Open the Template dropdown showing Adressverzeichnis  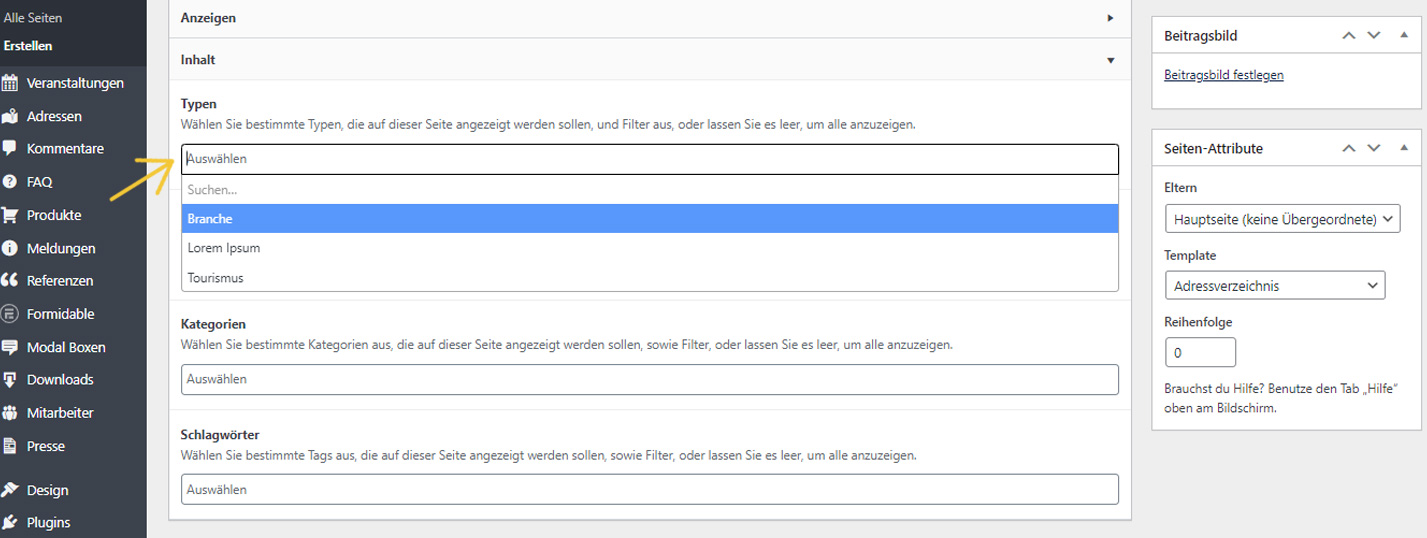point(1274,286)
